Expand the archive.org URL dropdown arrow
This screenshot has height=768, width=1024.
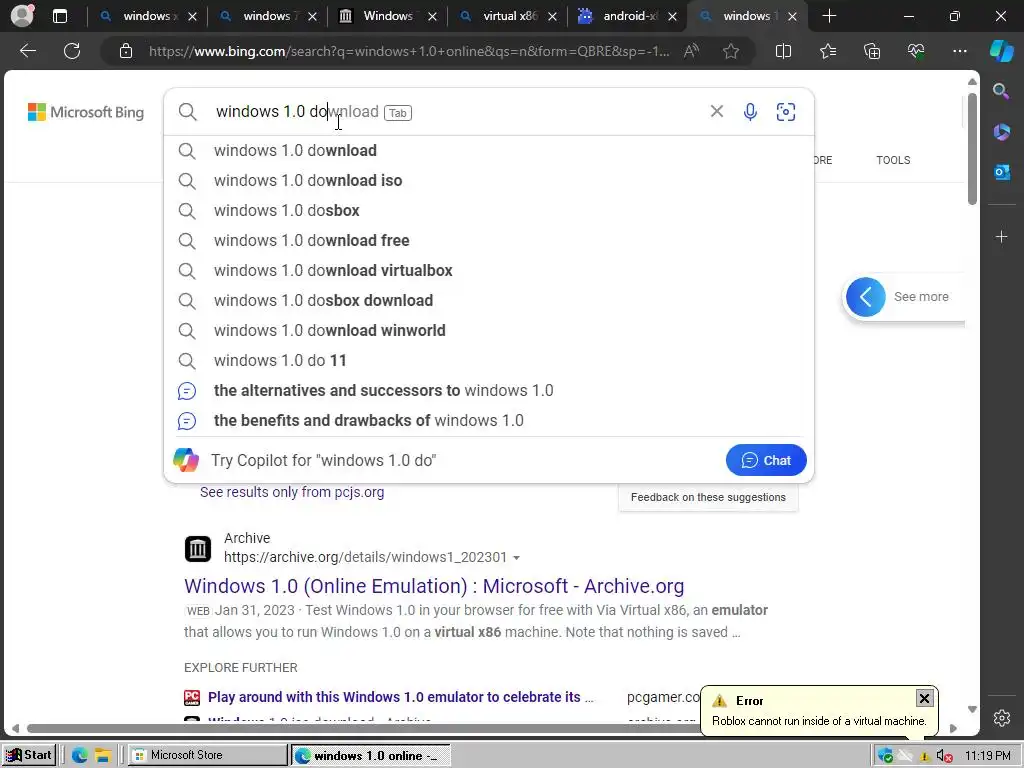[x=517, y=558]
